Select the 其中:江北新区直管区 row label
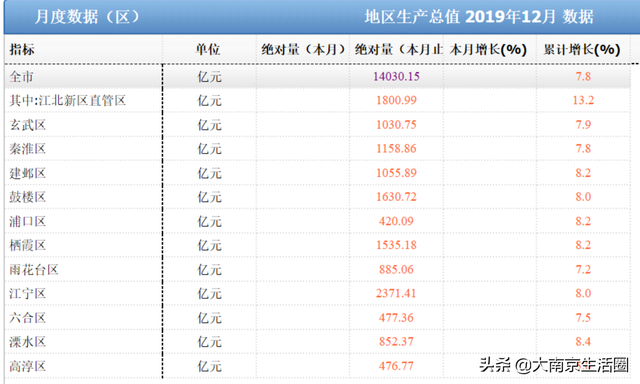The image size is (640, 384). coord(68,100)
